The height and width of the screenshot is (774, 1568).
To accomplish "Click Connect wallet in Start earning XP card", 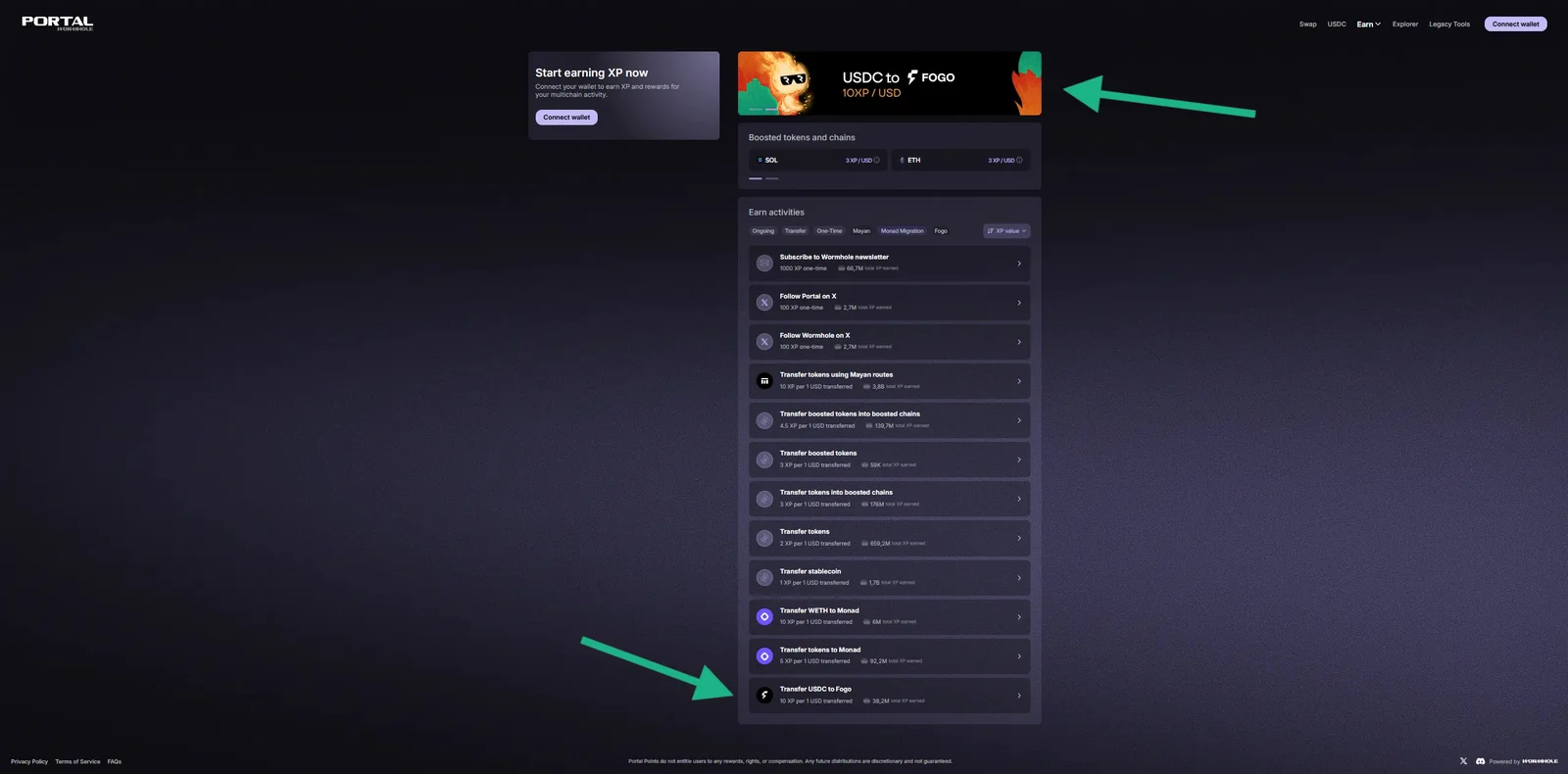I will (566, 118).
